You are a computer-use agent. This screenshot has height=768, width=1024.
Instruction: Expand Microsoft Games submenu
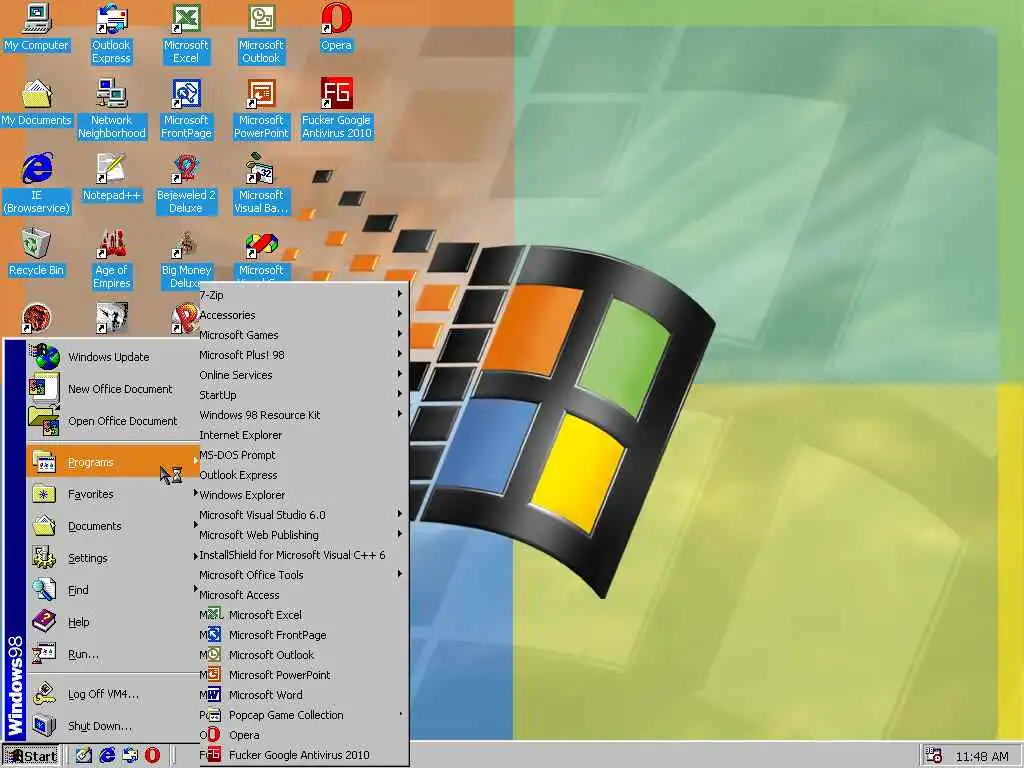303,335
